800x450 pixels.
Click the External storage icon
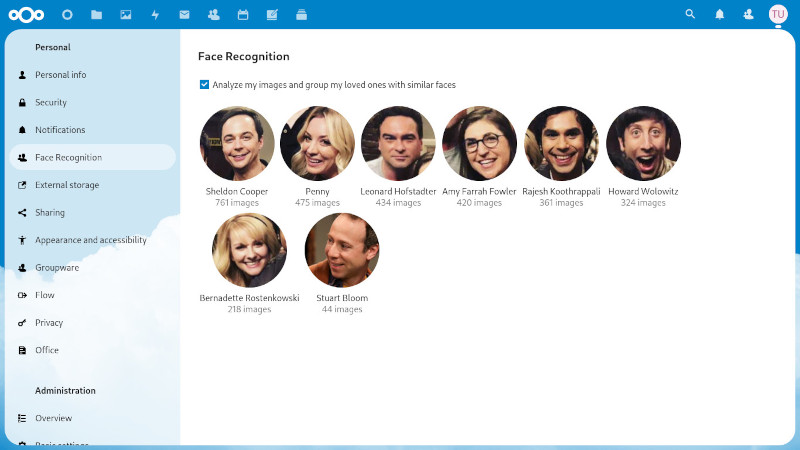point(22,185)
